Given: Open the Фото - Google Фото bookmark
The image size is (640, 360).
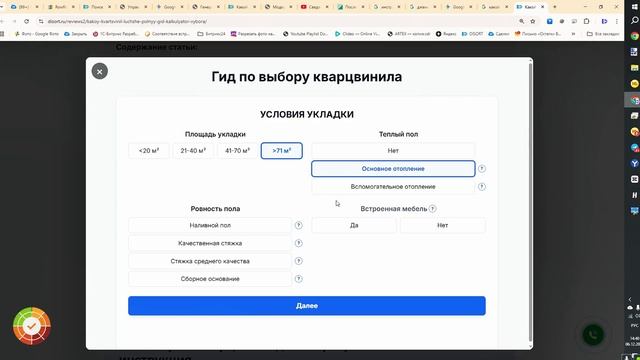Looking at the screenshot, I should pyautogui.click(x=37, y=34).
